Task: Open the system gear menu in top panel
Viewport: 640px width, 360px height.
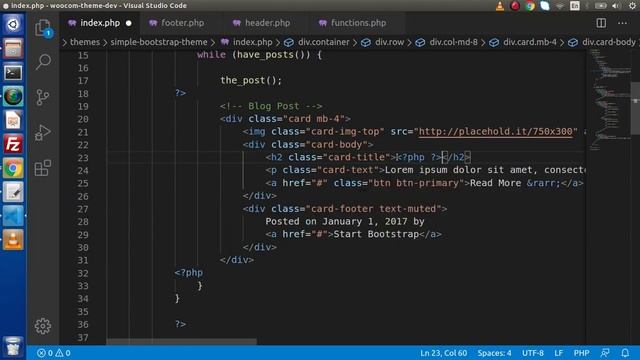Action: pos(632,6)
